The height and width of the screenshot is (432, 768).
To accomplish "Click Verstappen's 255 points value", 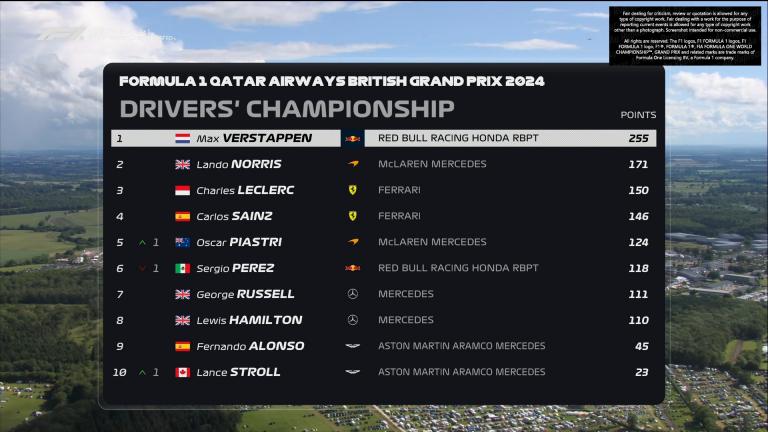I will click(639, 139).
